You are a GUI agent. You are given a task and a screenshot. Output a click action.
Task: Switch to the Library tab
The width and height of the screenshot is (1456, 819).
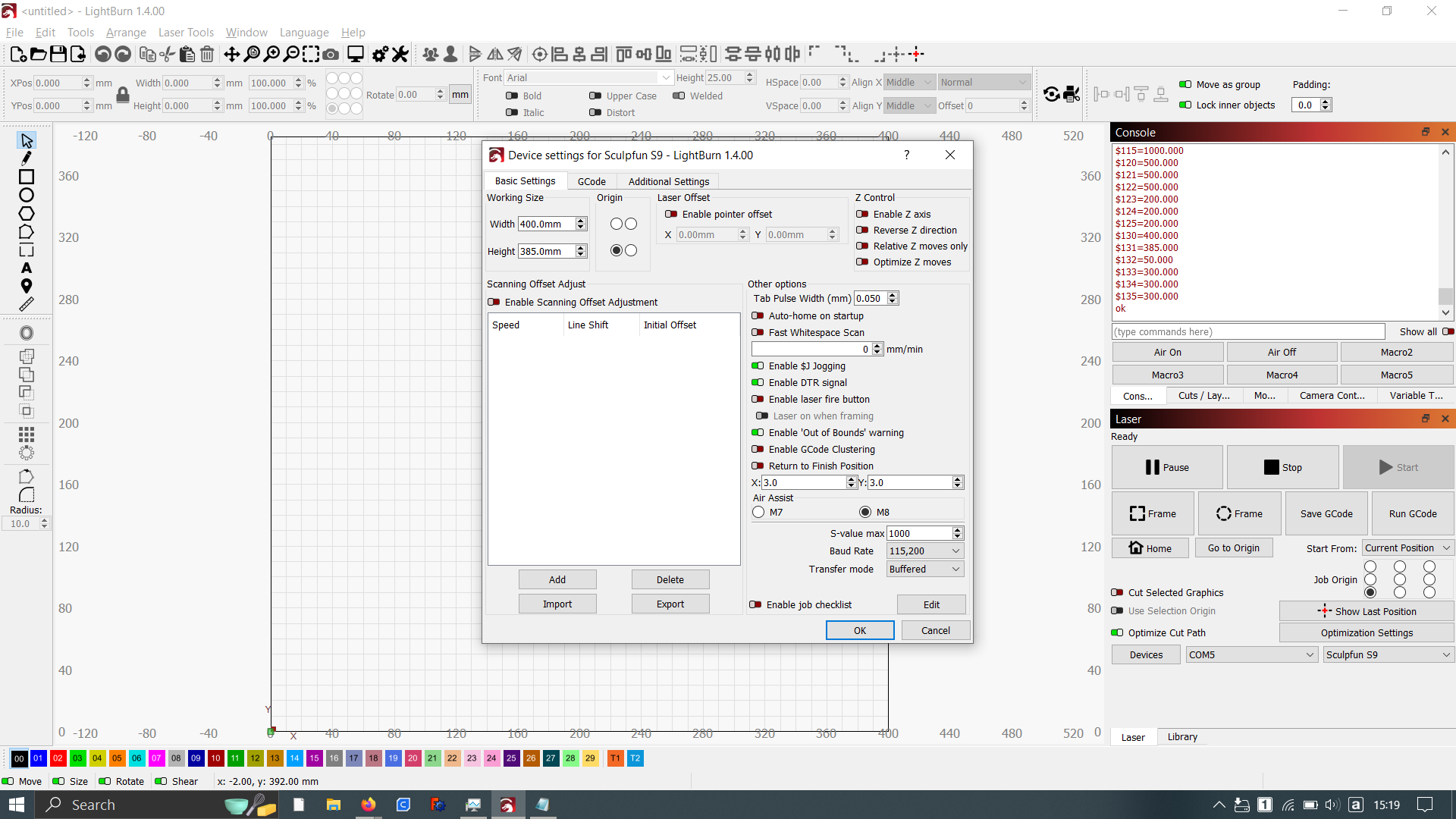coord(1182,737)
